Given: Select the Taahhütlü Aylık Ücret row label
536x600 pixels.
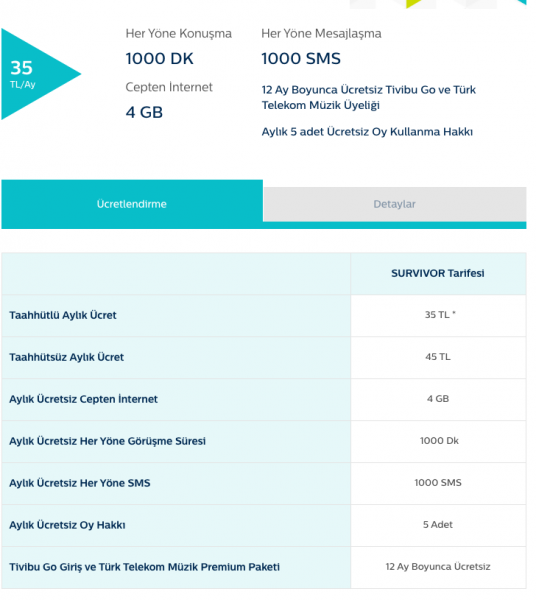Looking at the screenshot, I should tap(63, 315).
